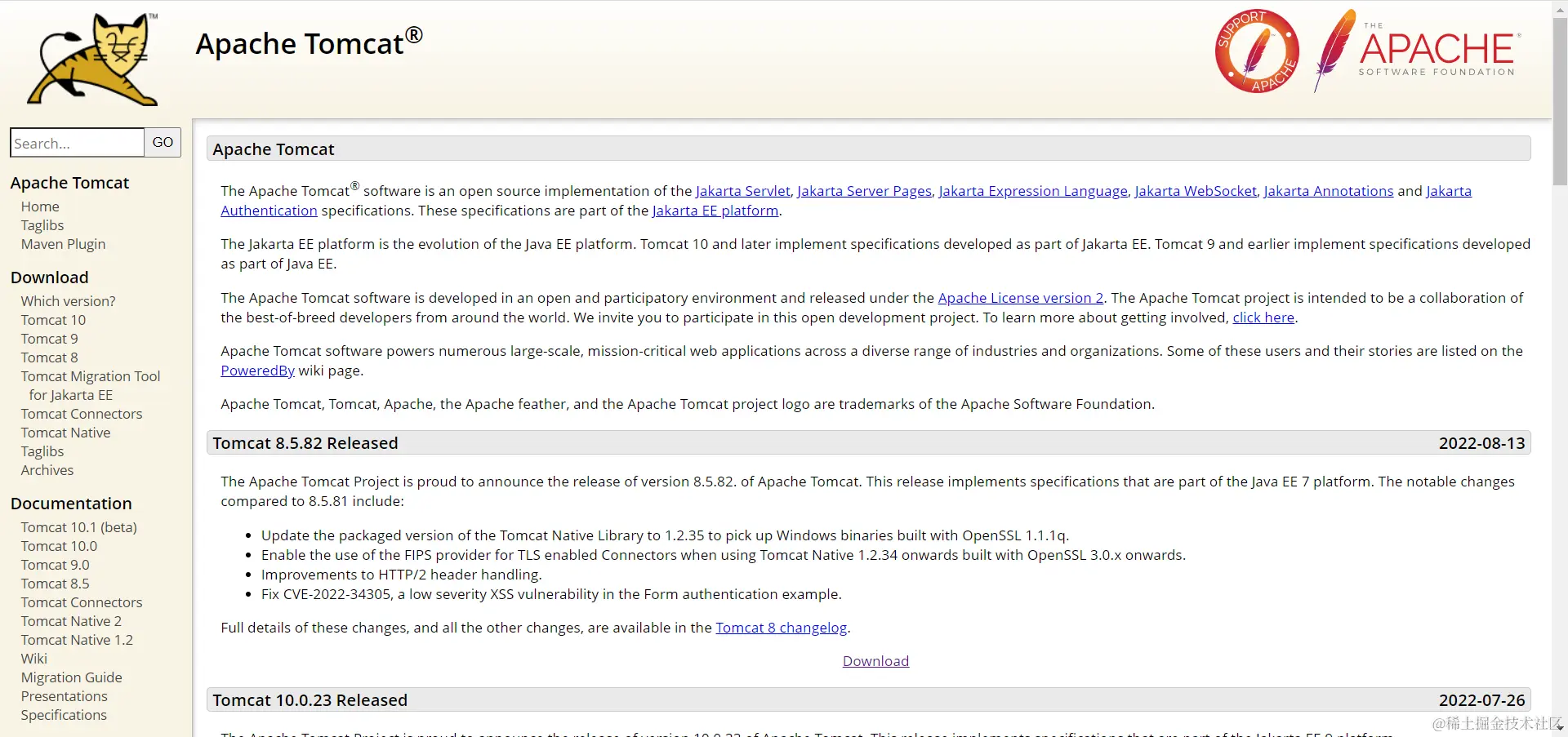Click the Download link for Tomcat 8.5.82
Image resolution: width=1568 pixels, height=737 pixels.
[875, 661]
